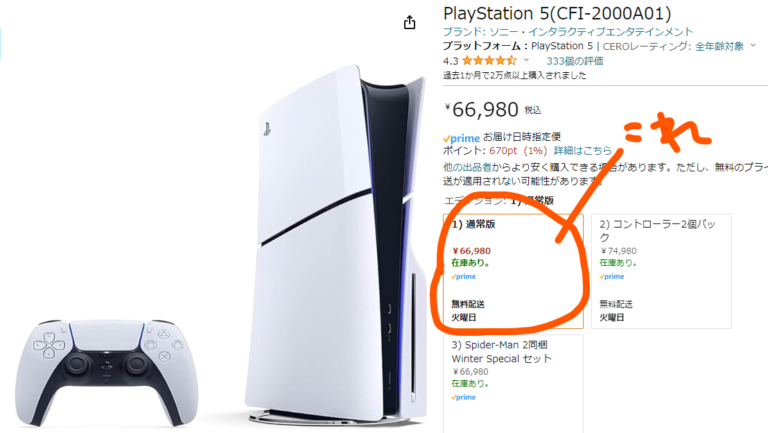Click the DualSense controller image

(106, 372)
